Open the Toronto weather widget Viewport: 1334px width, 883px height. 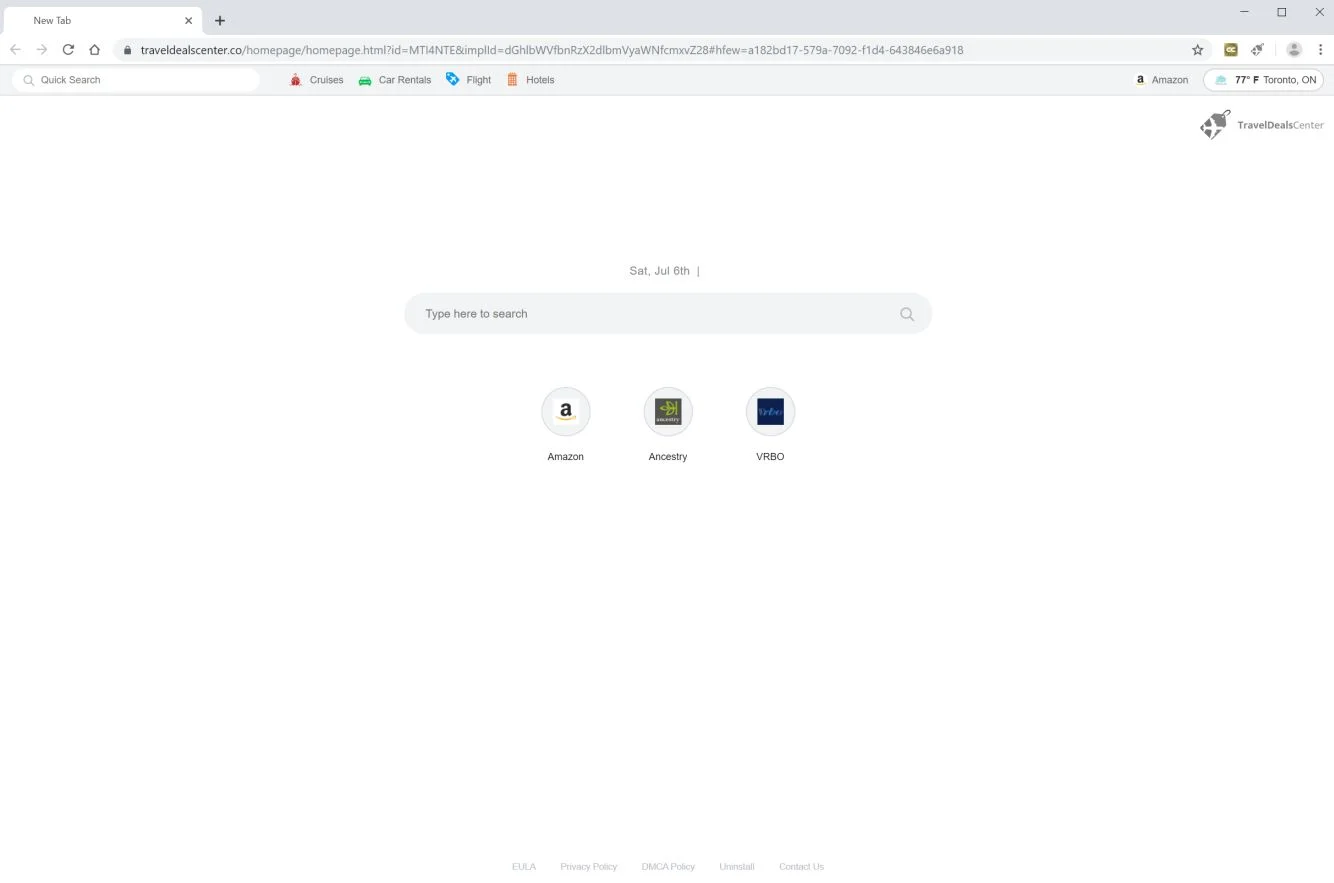1264,80
